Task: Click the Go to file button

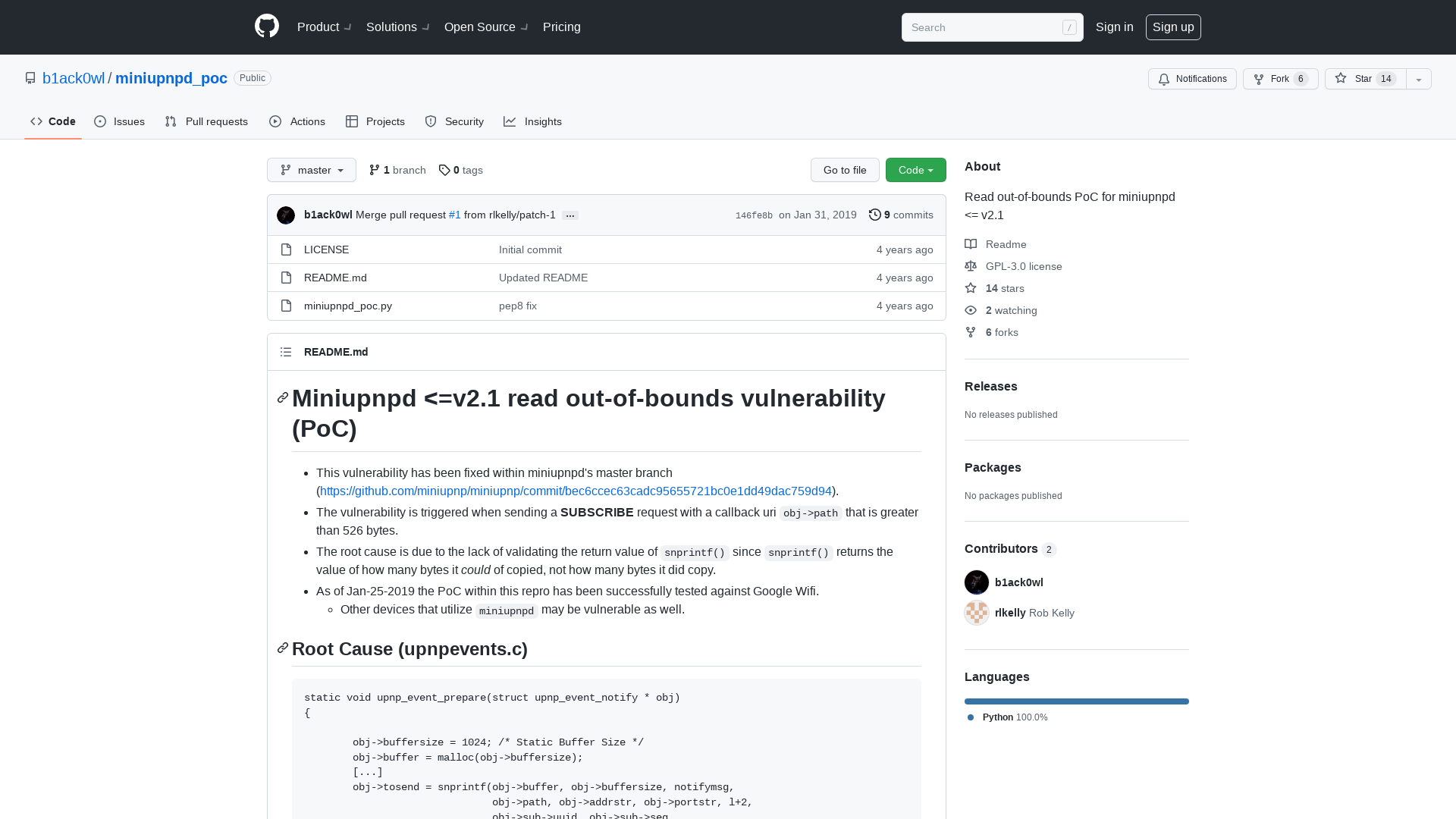Action: pyautogui.click(x=845, y=170)
